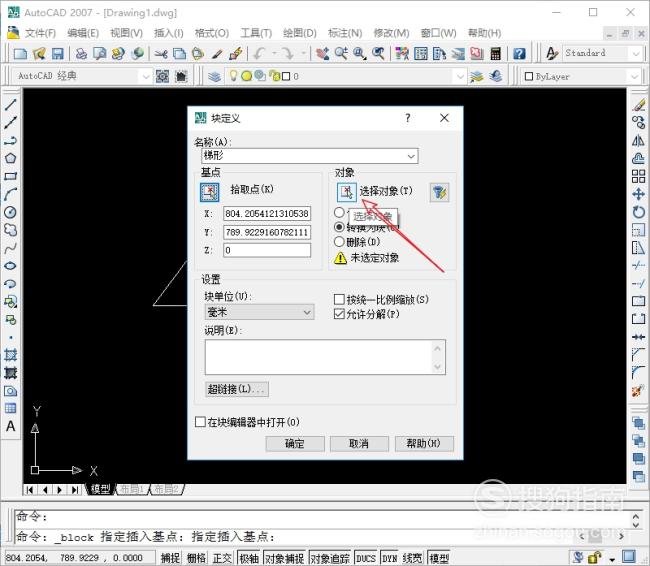Image resolution: width=650 pixels, height=566 pixels.
Task: Click the 取消 button
Action: coord(359,444)
